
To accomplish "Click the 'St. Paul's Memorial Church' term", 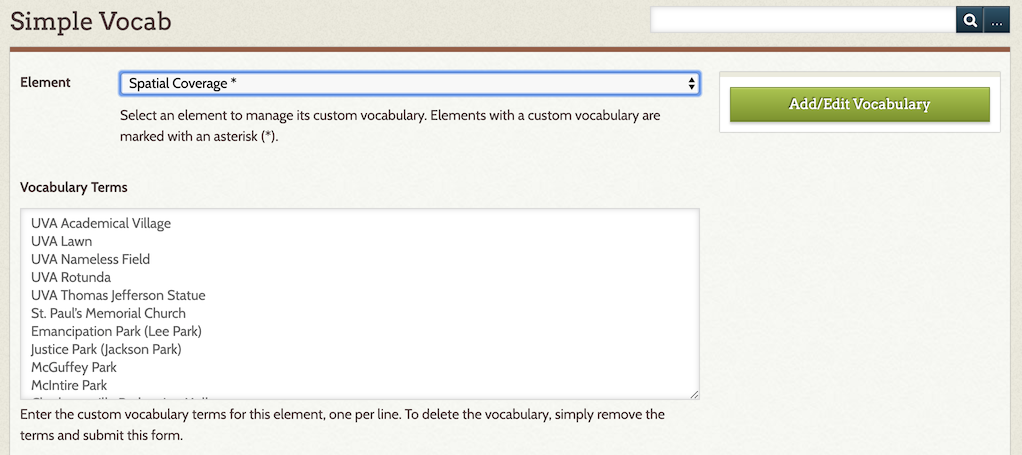I will tap(108, 314).
